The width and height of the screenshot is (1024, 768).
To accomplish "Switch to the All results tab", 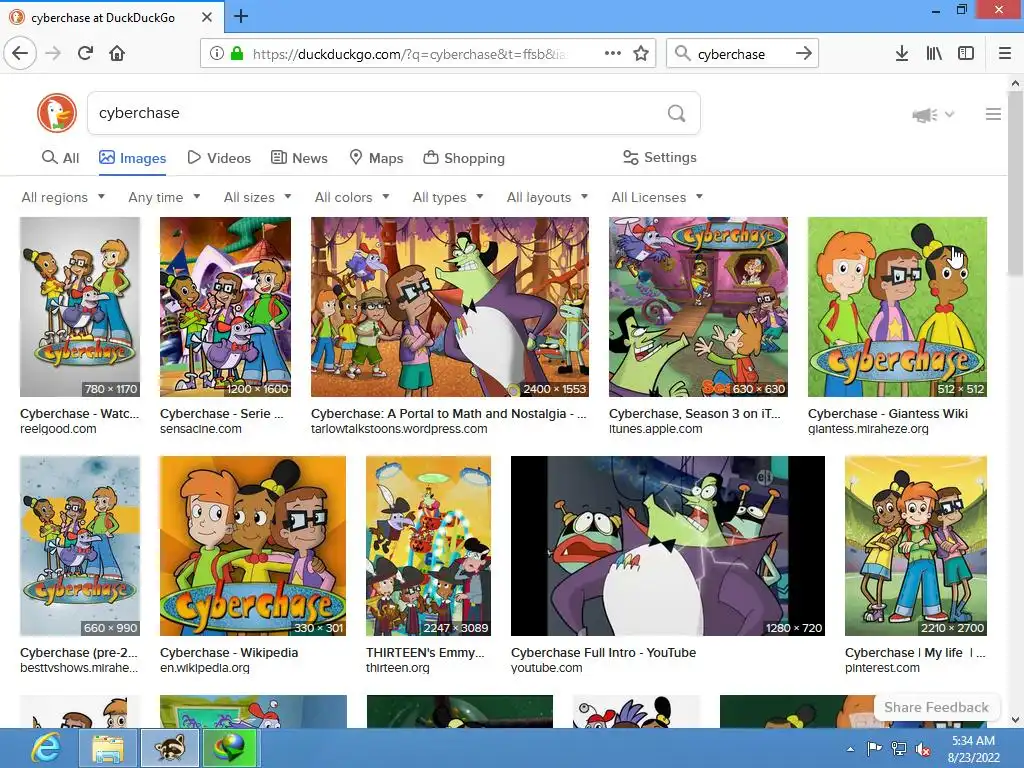I will [x=60, y=158].
